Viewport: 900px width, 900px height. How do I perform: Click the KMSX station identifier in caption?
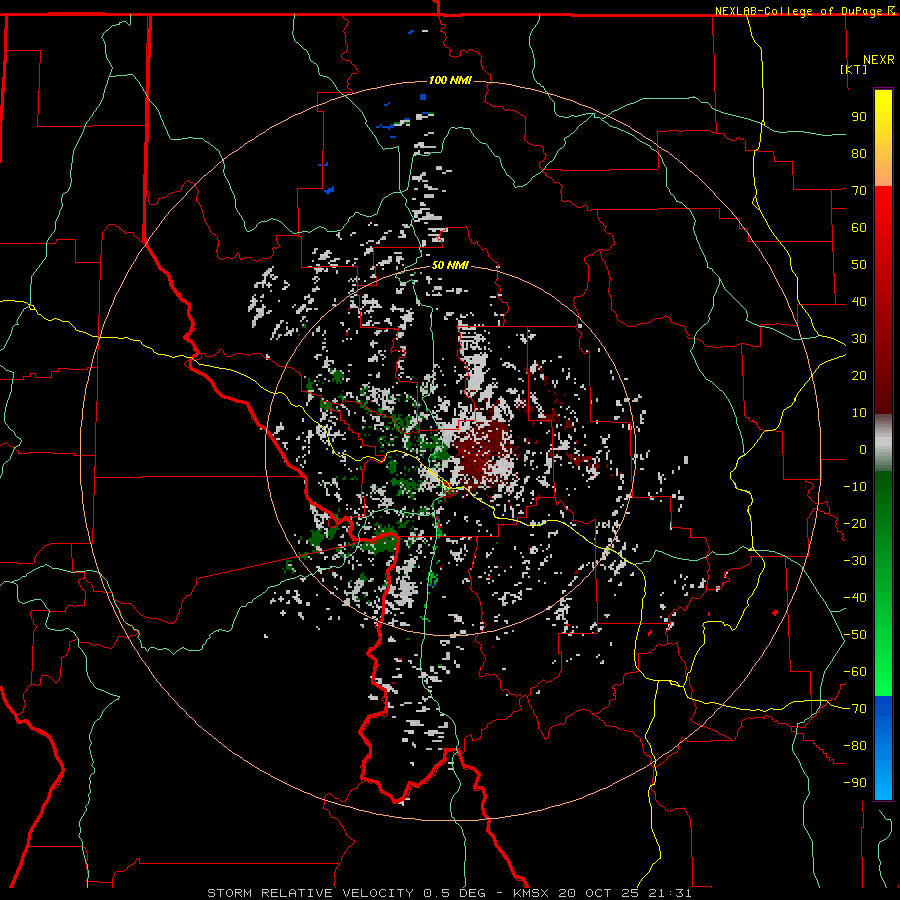coord(531,893)
